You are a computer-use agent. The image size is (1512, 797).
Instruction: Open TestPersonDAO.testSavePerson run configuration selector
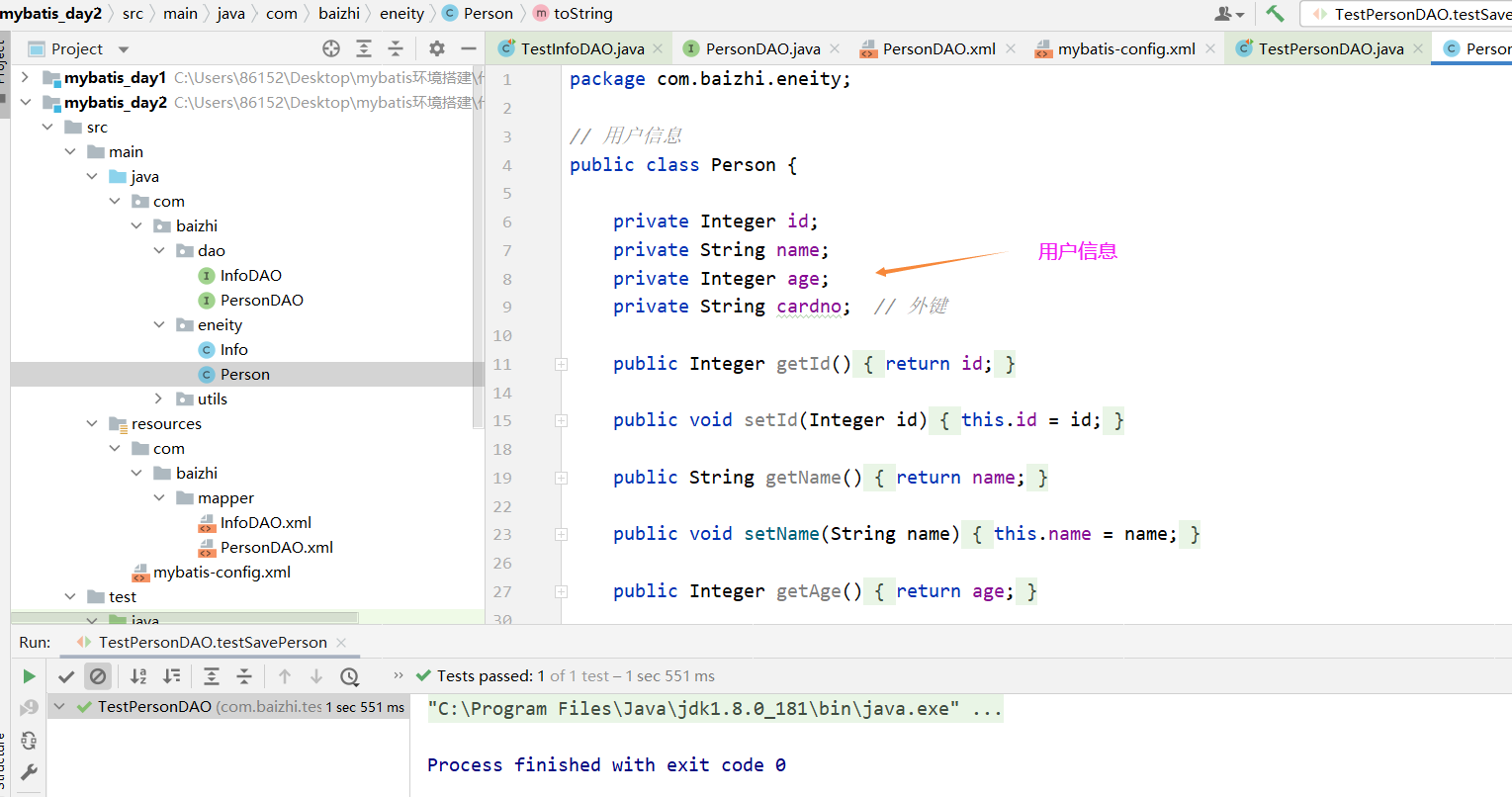pos(1408,14)
